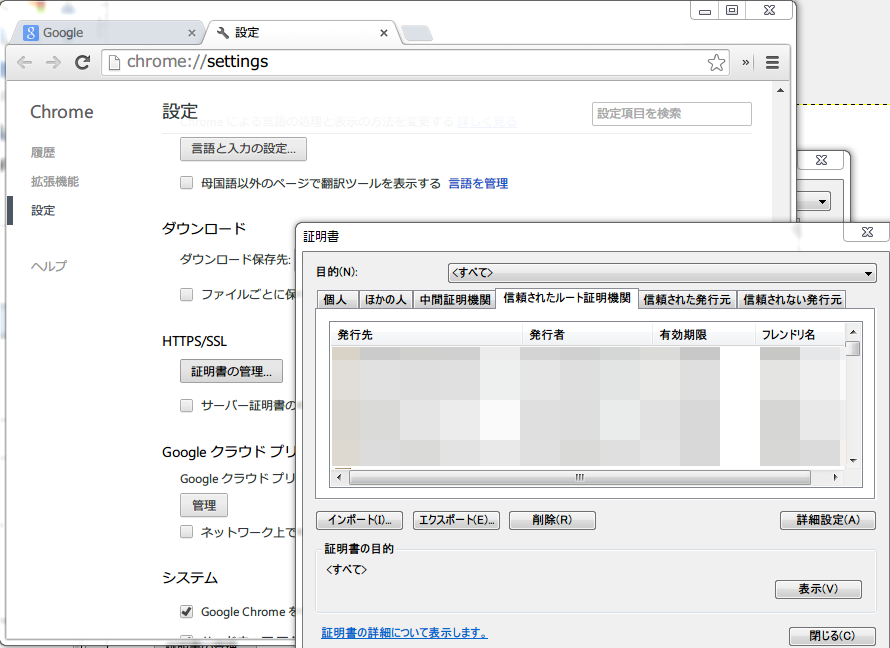The height and width of the screenshot is (648, 890).
Task: Toggle the 母国語以外のページで翻訳ツール checkbox
Action: [x=186, y=183]
